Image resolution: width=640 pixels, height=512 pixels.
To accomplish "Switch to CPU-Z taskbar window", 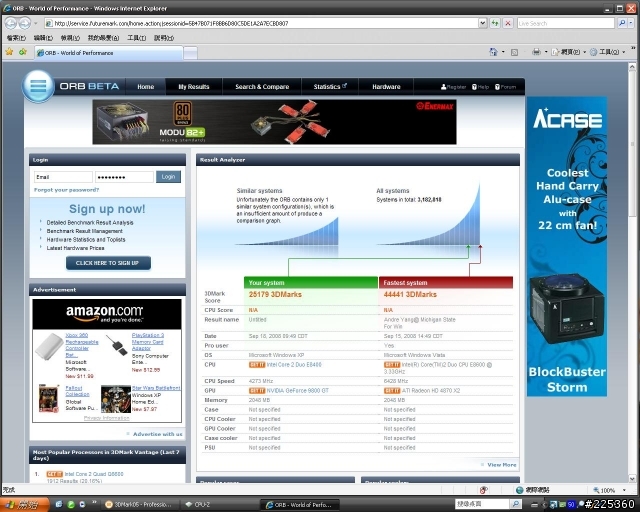I will click(220, 505).
